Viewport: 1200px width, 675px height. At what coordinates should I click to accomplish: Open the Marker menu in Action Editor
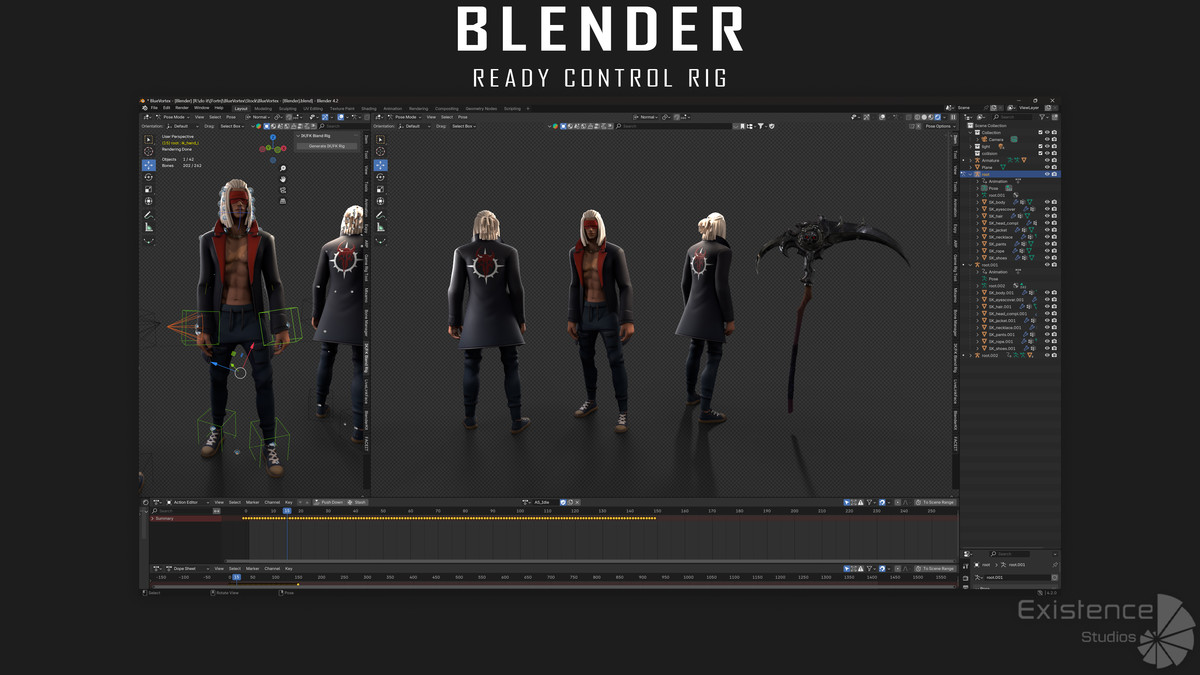251,502
